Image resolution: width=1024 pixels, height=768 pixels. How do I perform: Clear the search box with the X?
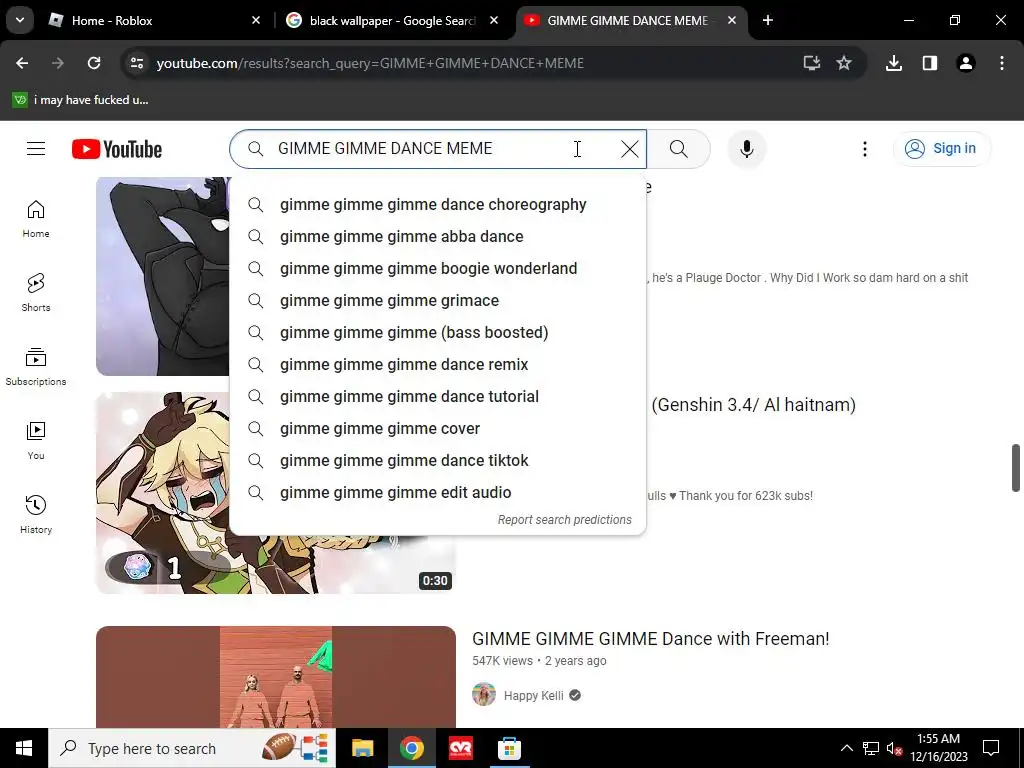pyautogui.click(x=630, y=149)
